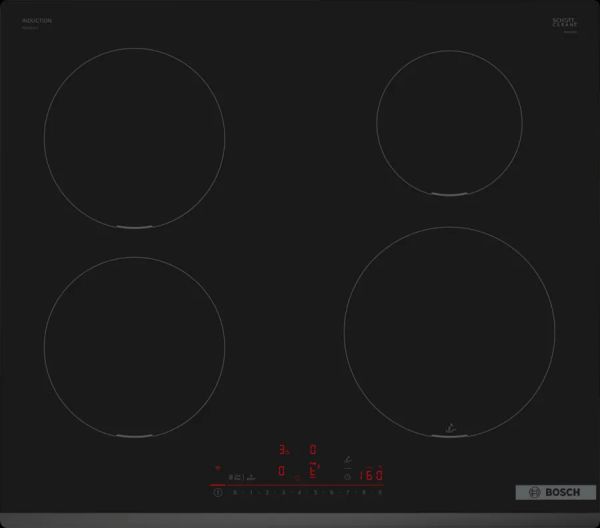Tap the timer display reading 160
Image resolution: width=600 pixels, height=528 pixels.
pyautogui.click(x=371, y=476)
